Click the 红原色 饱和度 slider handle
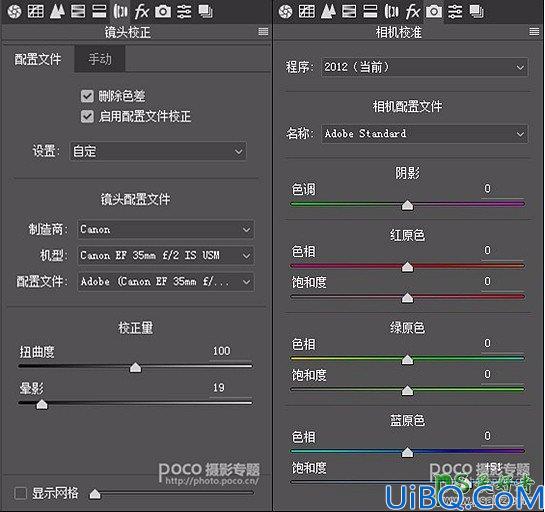 (x=407, y=298)
